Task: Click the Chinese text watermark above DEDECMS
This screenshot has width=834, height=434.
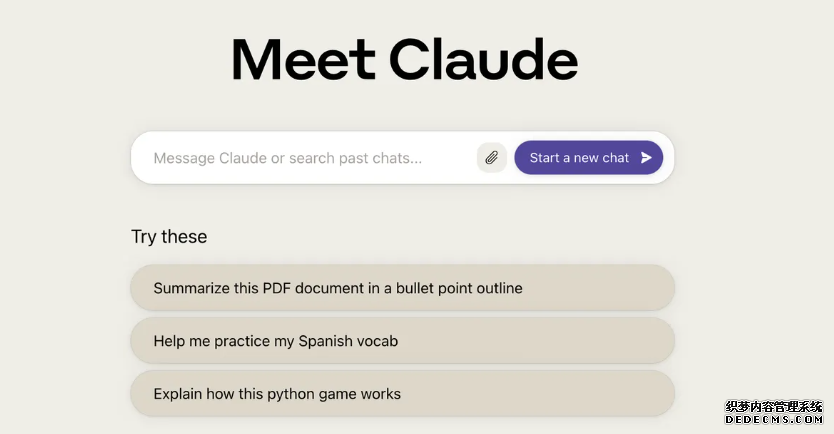Action: click(774, 407)
